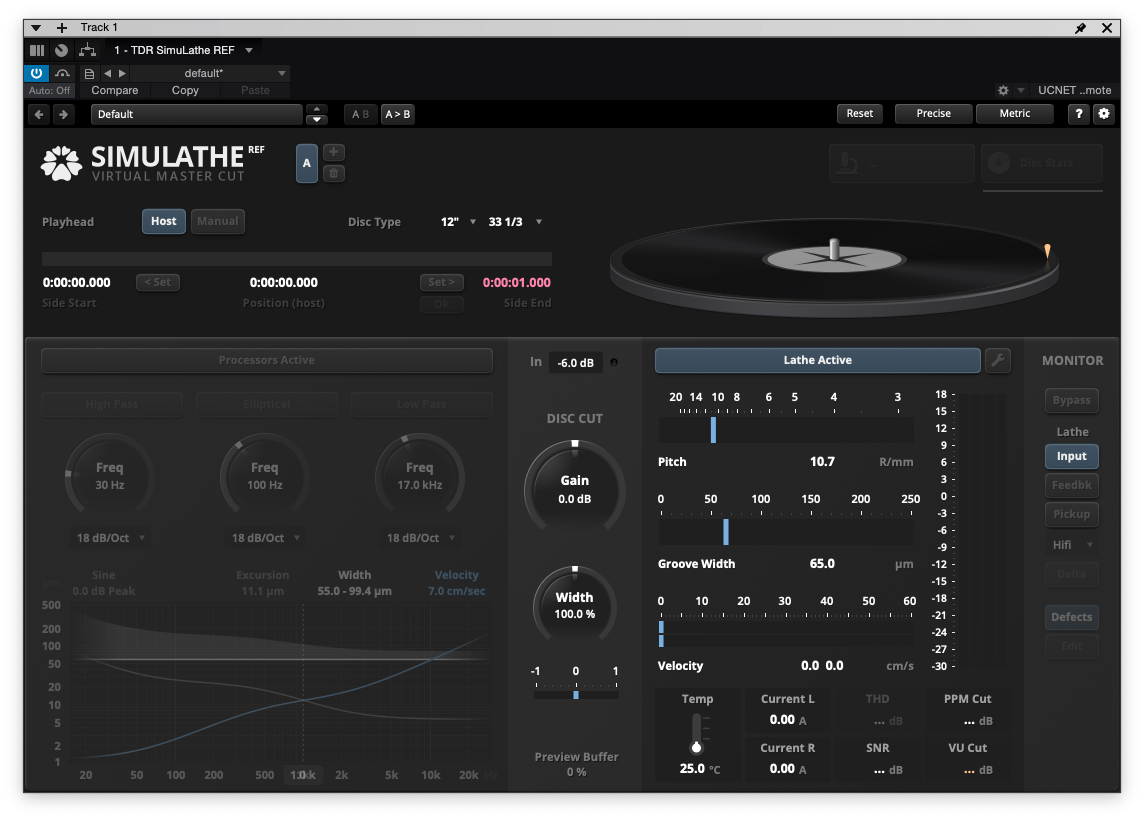Image resolution: width=1144 pixels, height=820 pixels.
Task: Click the Disc Cut Width knob
Action: coord(575,605)
